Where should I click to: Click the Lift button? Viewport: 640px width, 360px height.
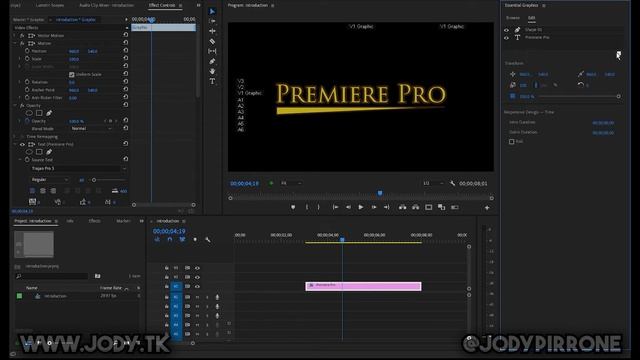pyautogui.click(x=402, y=207)
